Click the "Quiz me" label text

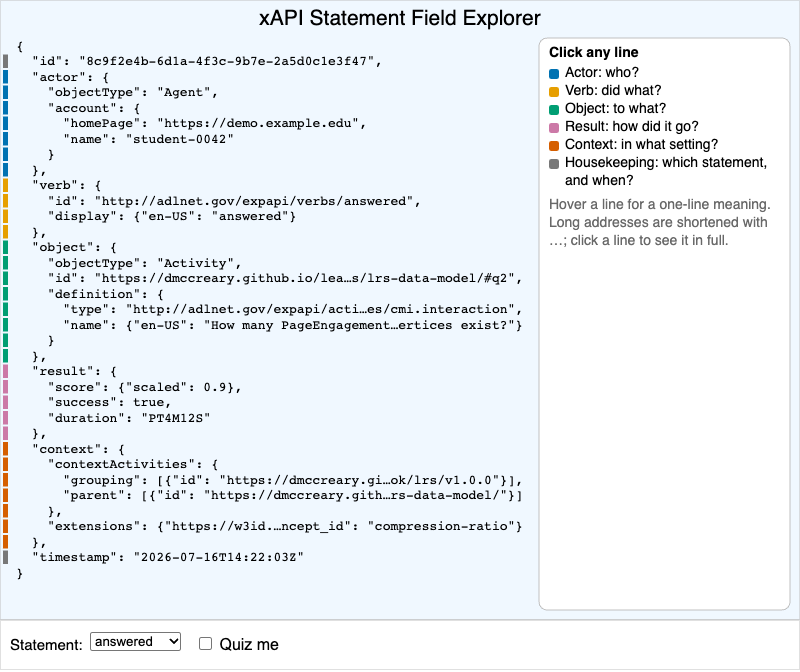(249, 644)
